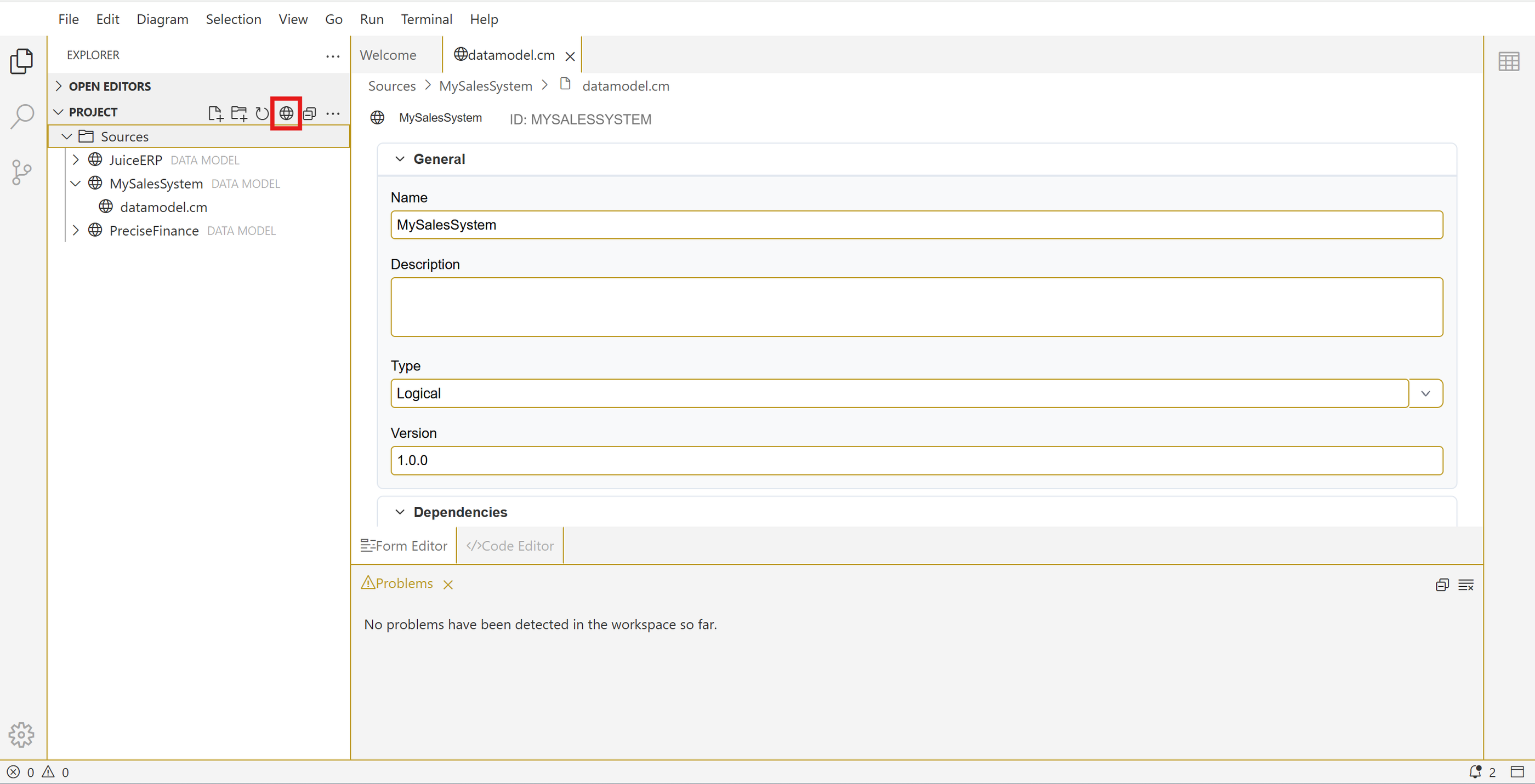Screen dimensions: 1535x784
Task: Open Source Control view icon
Action: coord(22,172)
